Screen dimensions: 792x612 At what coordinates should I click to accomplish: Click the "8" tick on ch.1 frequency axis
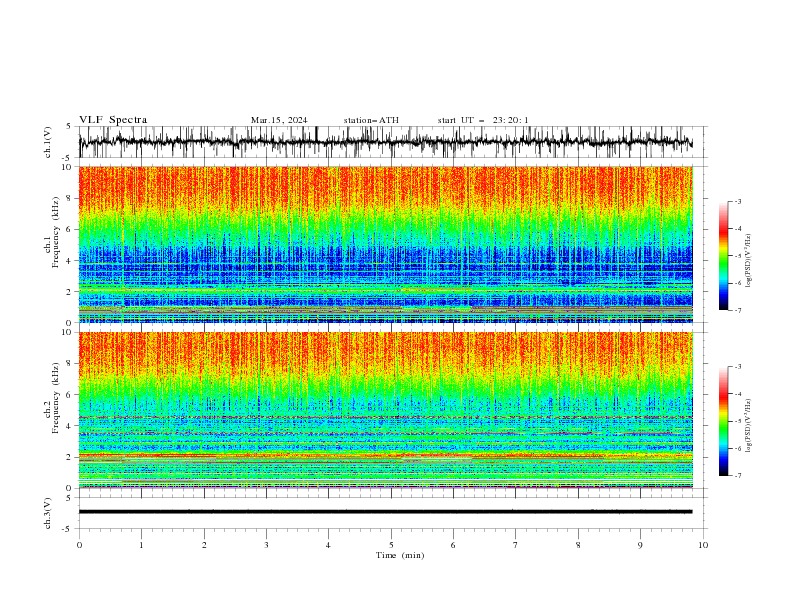click(71, 198)
